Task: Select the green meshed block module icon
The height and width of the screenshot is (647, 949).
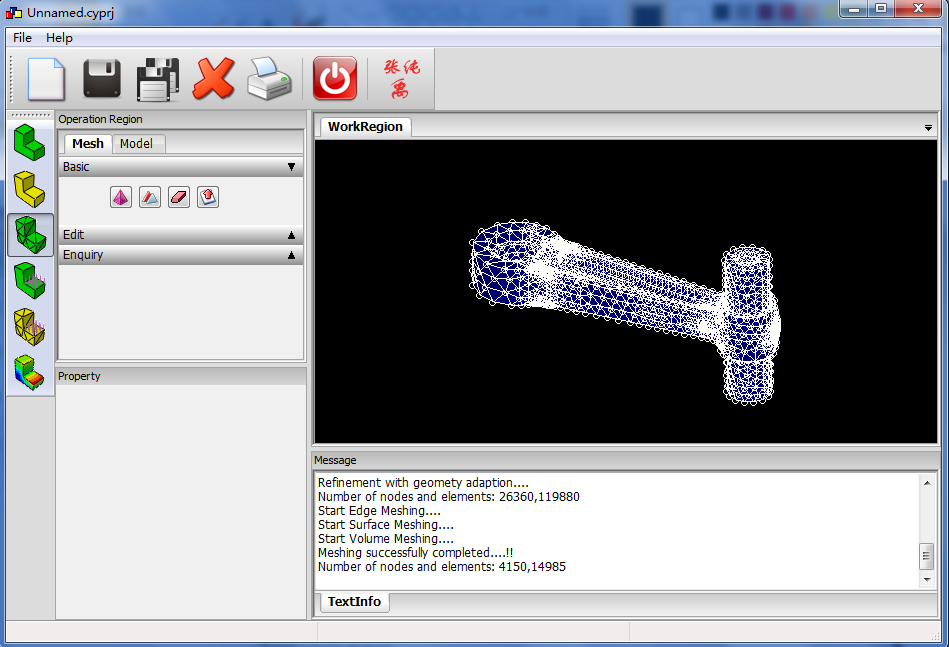Action: (x=30, y=235)
